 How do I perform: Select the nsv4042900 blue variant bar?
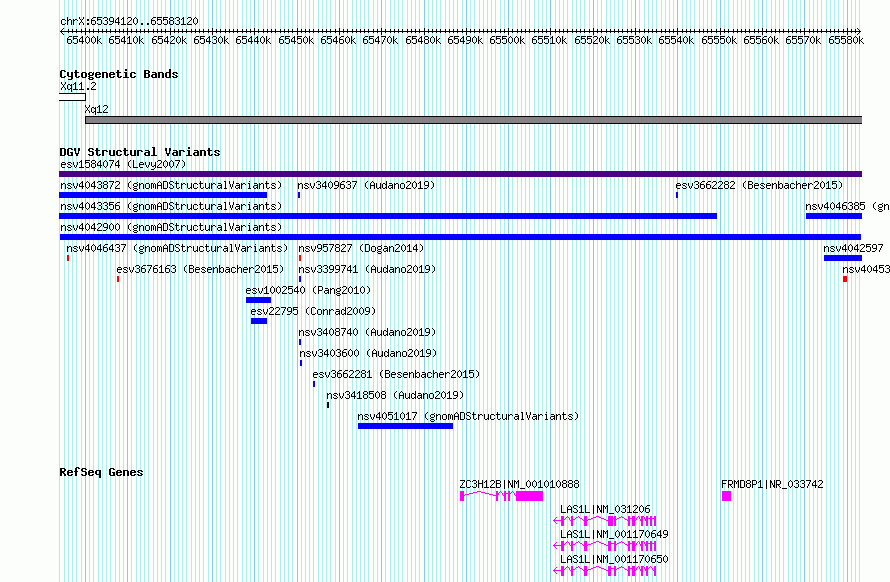460,237
